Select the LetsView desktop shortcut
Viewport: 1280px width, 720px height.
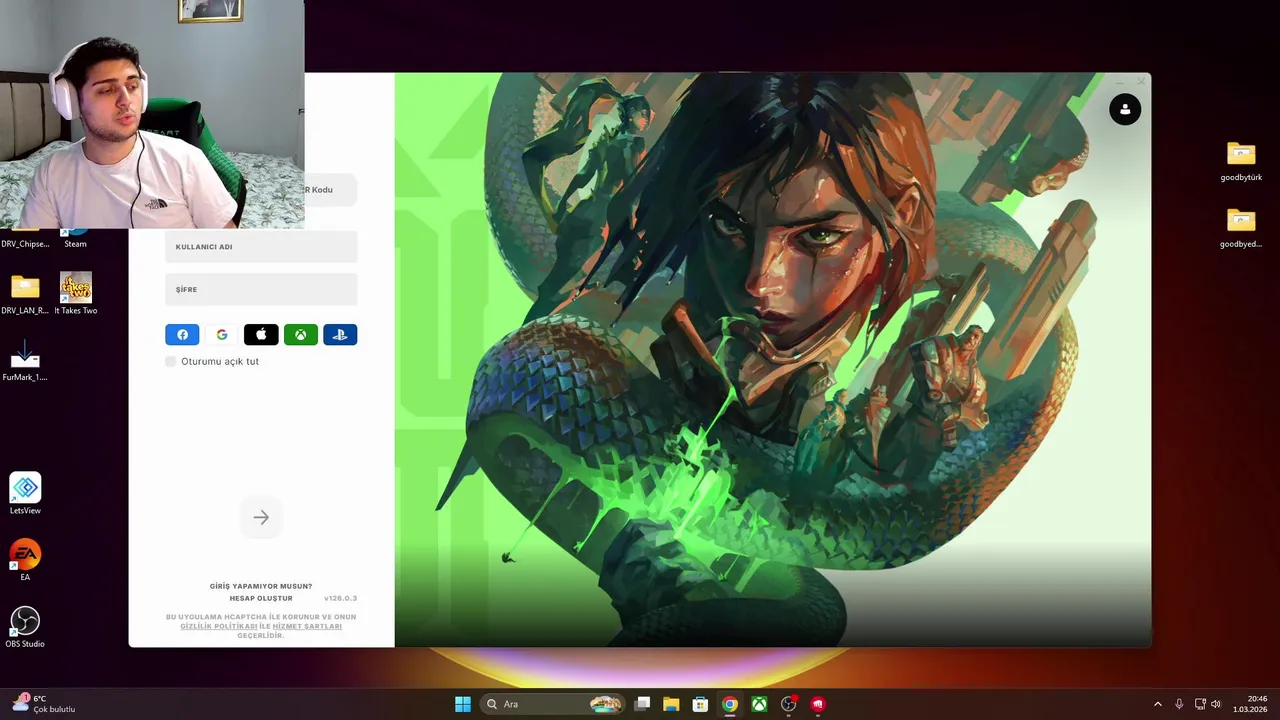click(25, 494)
